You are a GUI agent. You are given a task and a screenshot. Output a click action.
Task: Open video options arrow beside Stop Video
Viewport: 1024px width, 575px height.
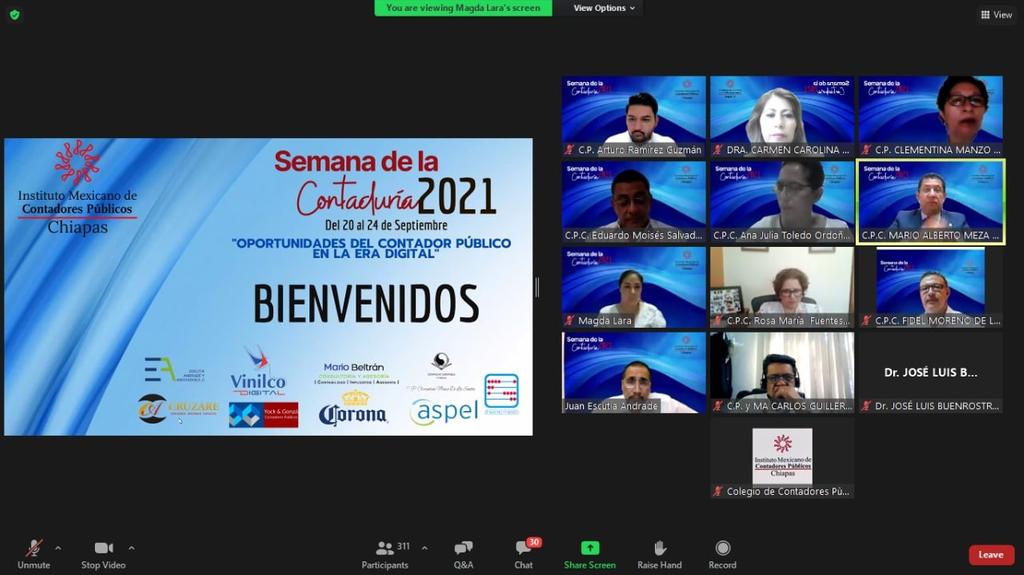[131, 548]
